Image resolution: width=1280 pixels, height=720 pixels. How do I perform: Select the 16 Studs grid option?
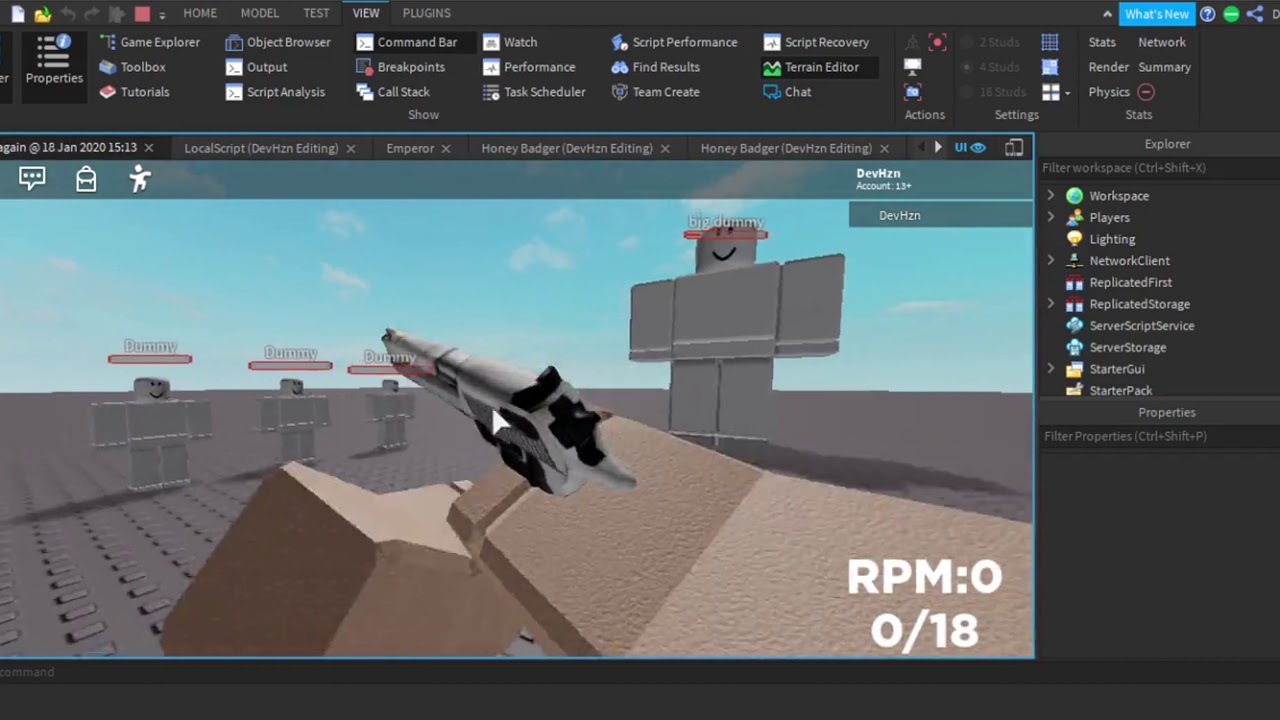coord(992,92)
